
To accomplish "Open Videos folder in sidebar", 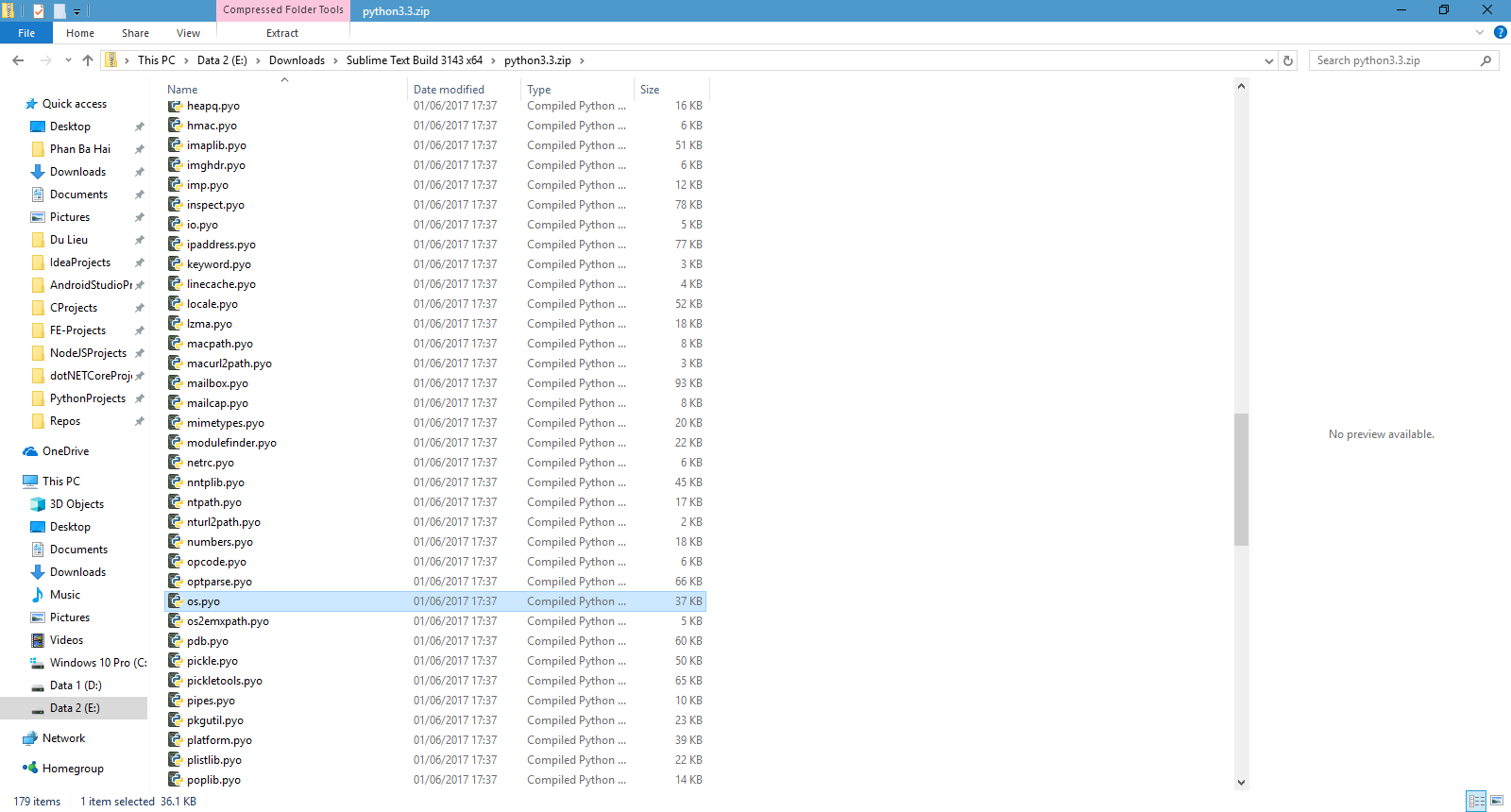I will tap(66, 640).
